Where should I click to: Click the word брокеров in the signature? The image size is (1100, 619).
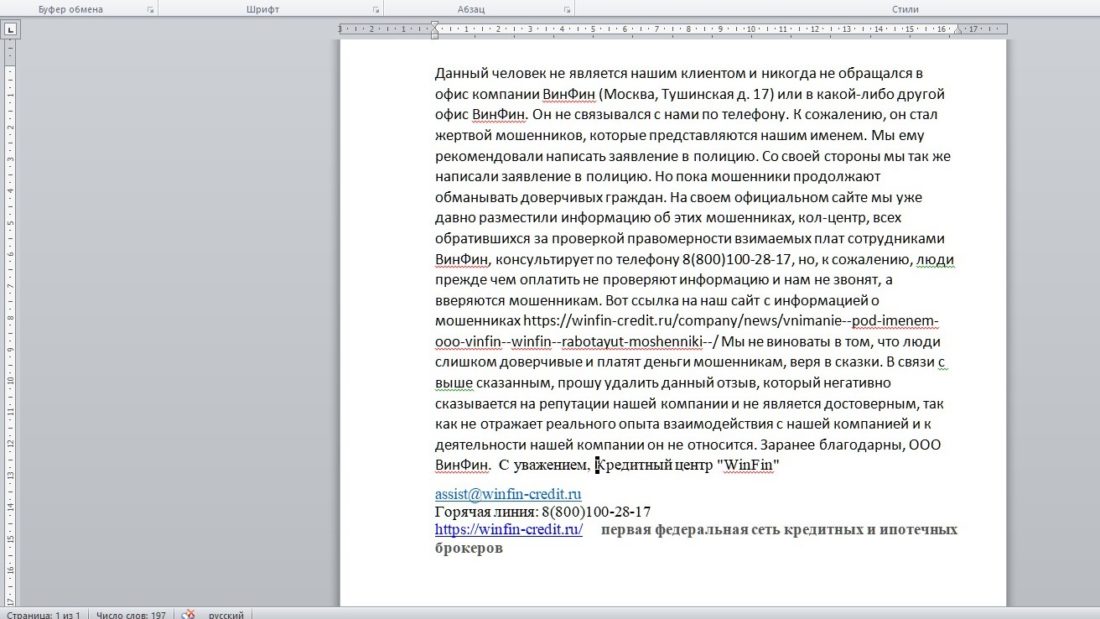[469, 548]
